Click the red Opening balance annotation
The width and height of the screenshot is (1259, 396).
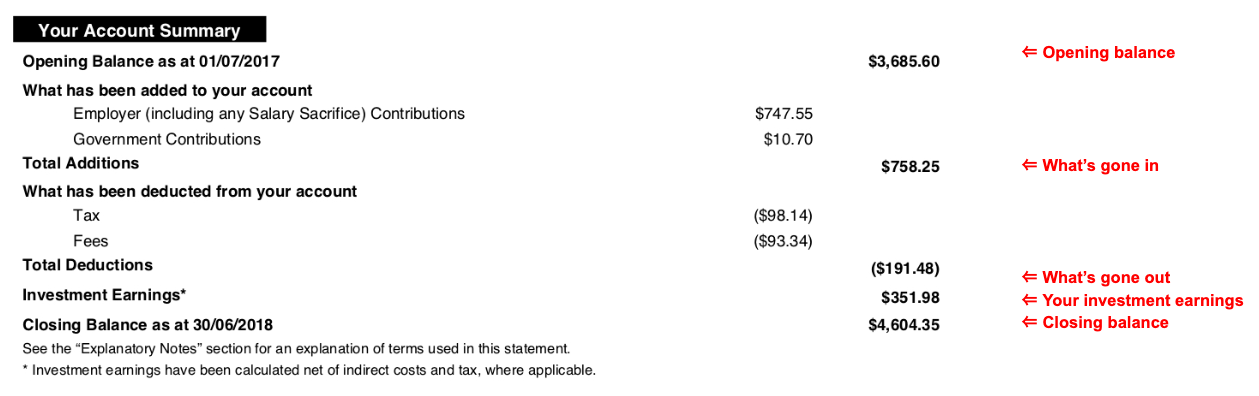pyautogui.click(x=1098, y=52)
